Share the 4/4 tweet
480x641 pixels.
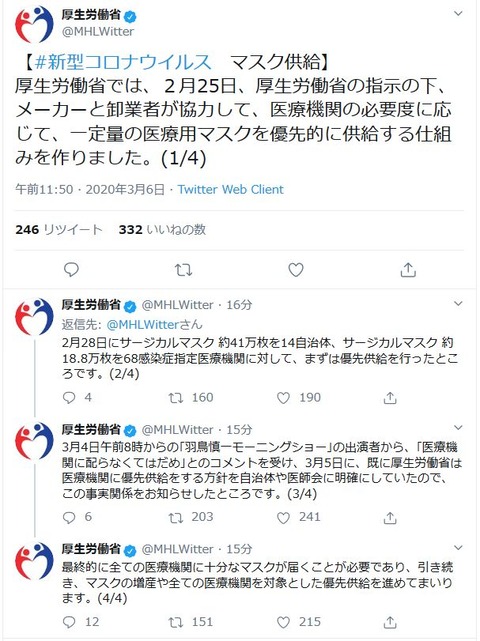(390, 622)
